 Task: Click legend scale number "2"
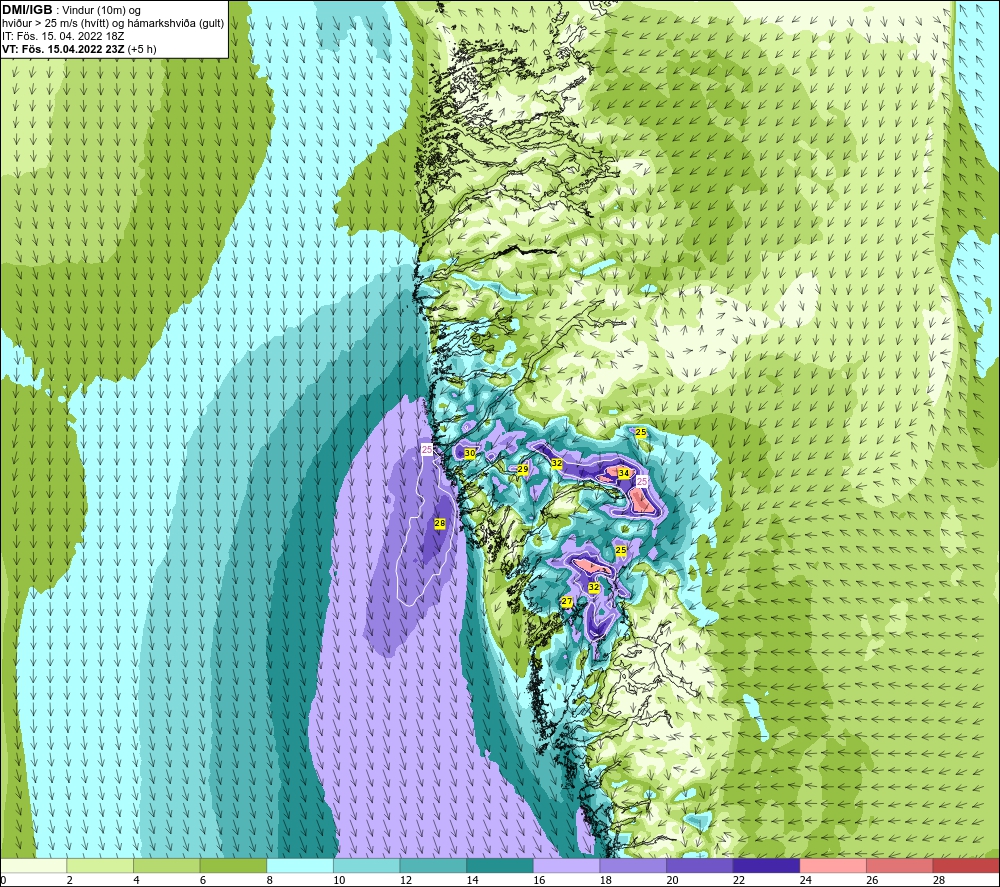click(70, 880)
